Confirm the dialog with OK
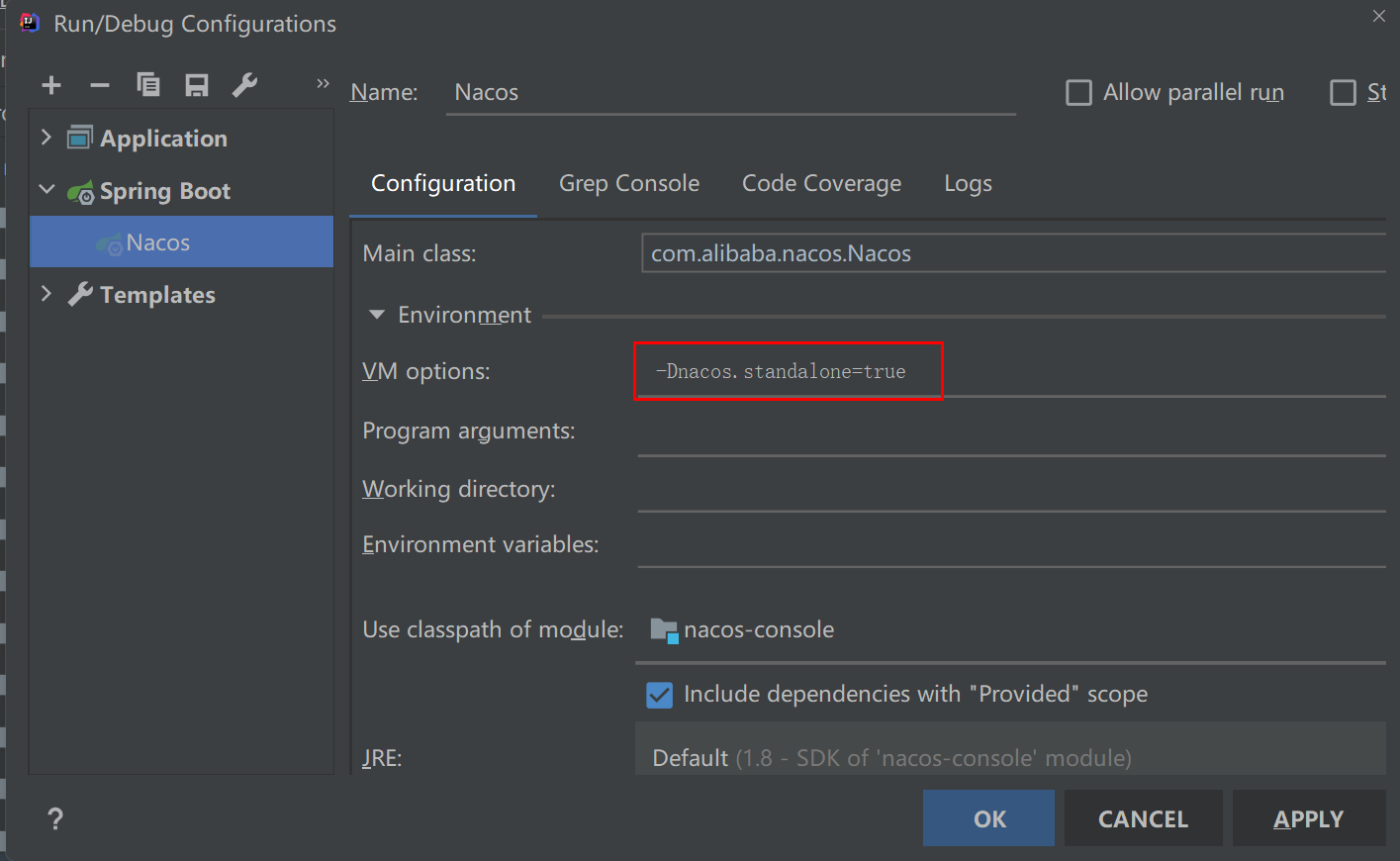 988,818
